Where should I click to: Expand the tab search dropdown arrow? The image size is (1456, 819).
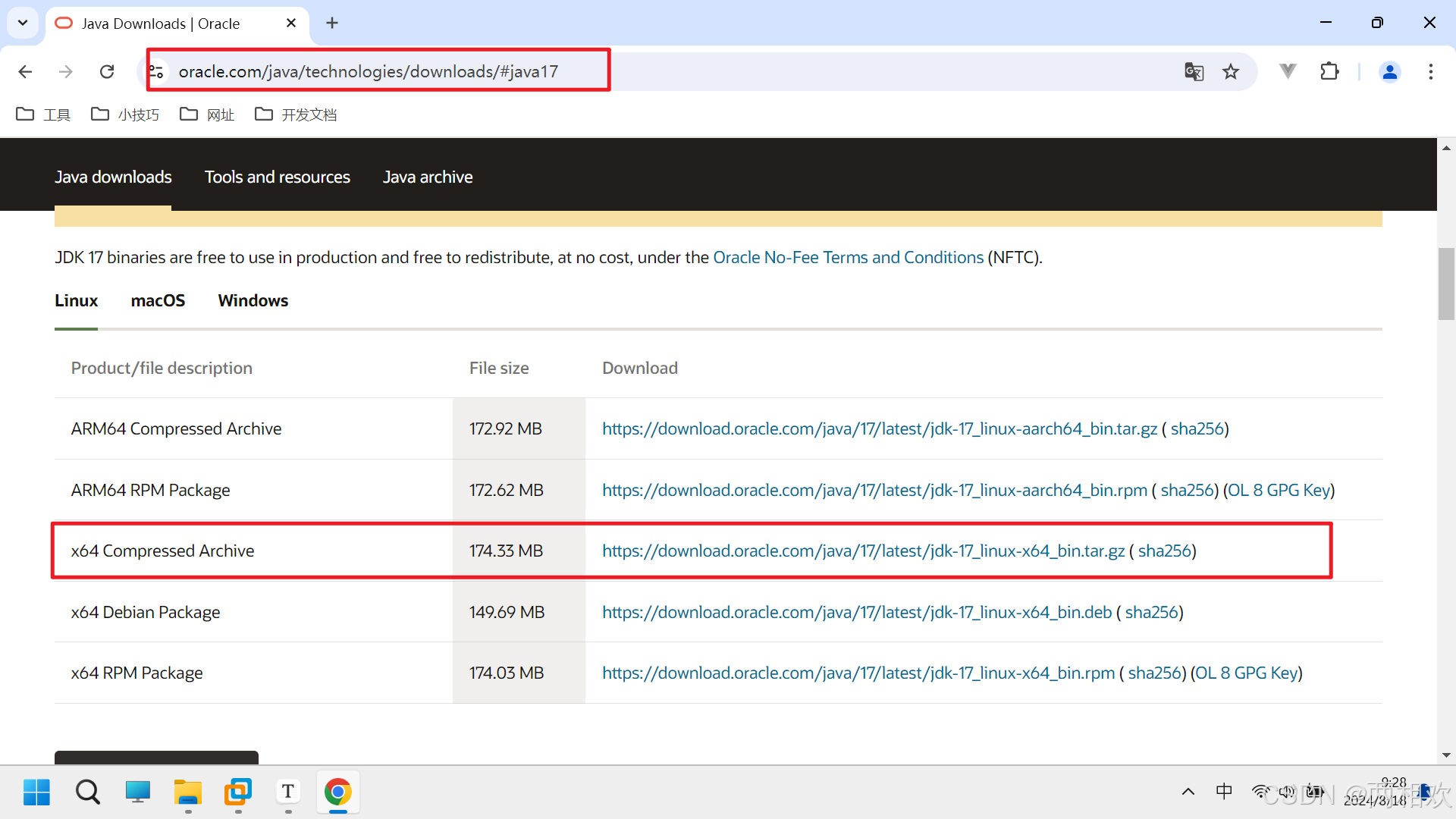23,23
